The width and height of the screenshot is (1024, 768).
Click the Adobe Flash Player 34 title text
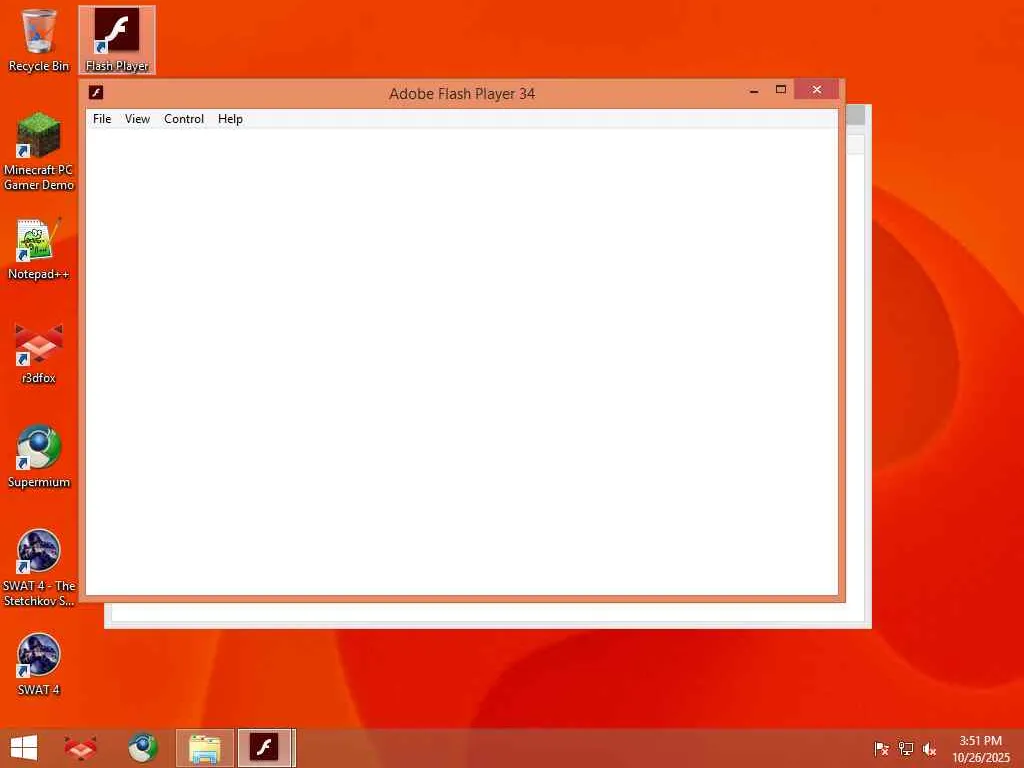point(462,93)
